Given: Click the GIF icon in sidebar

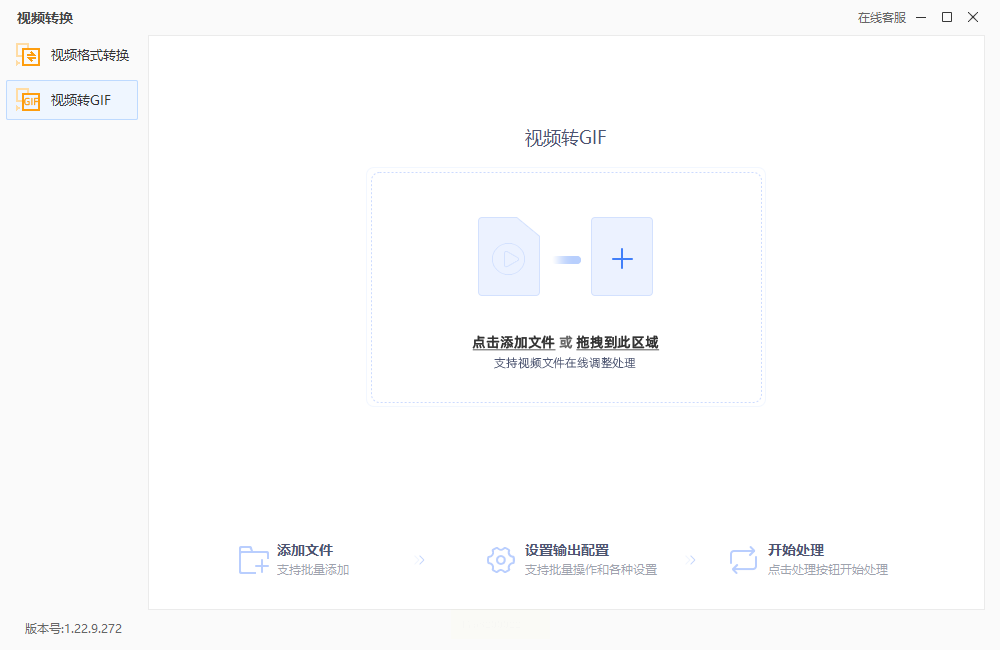Looking at the screenshot, I should pyautogui.click(x=28, y=100).
